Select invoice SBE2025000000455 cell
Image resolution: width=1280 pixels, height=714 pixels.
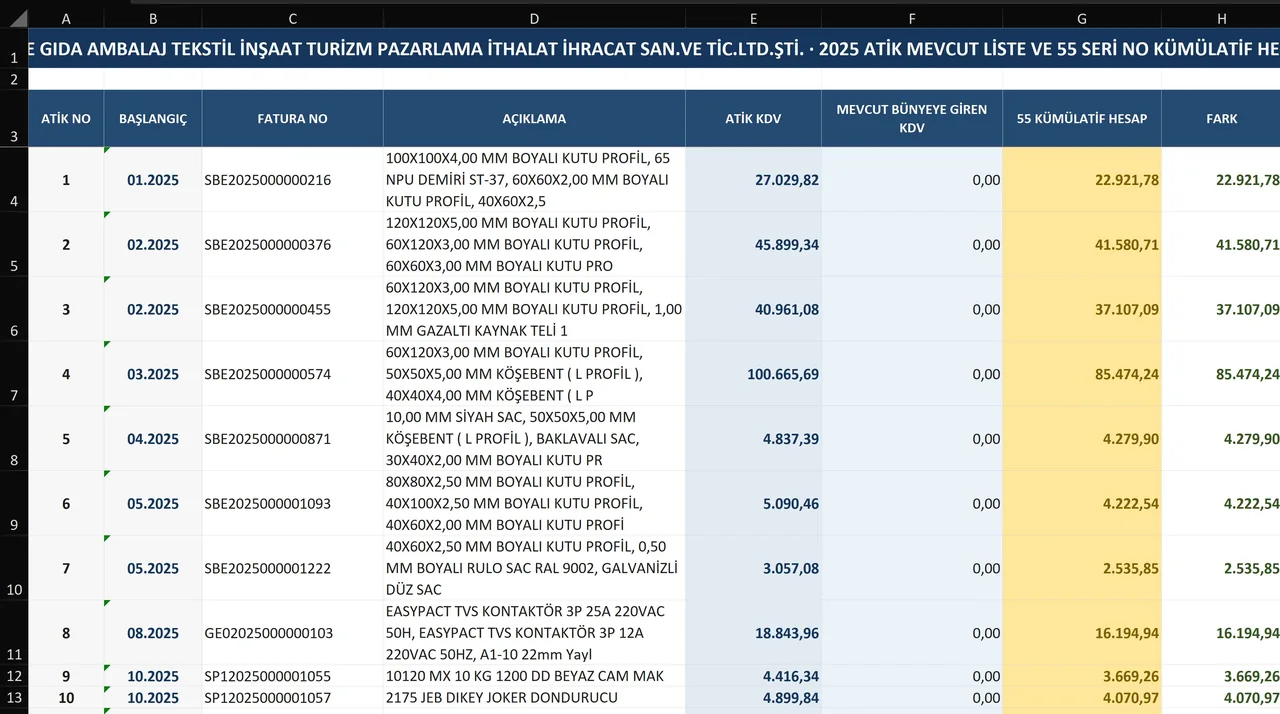292,310
